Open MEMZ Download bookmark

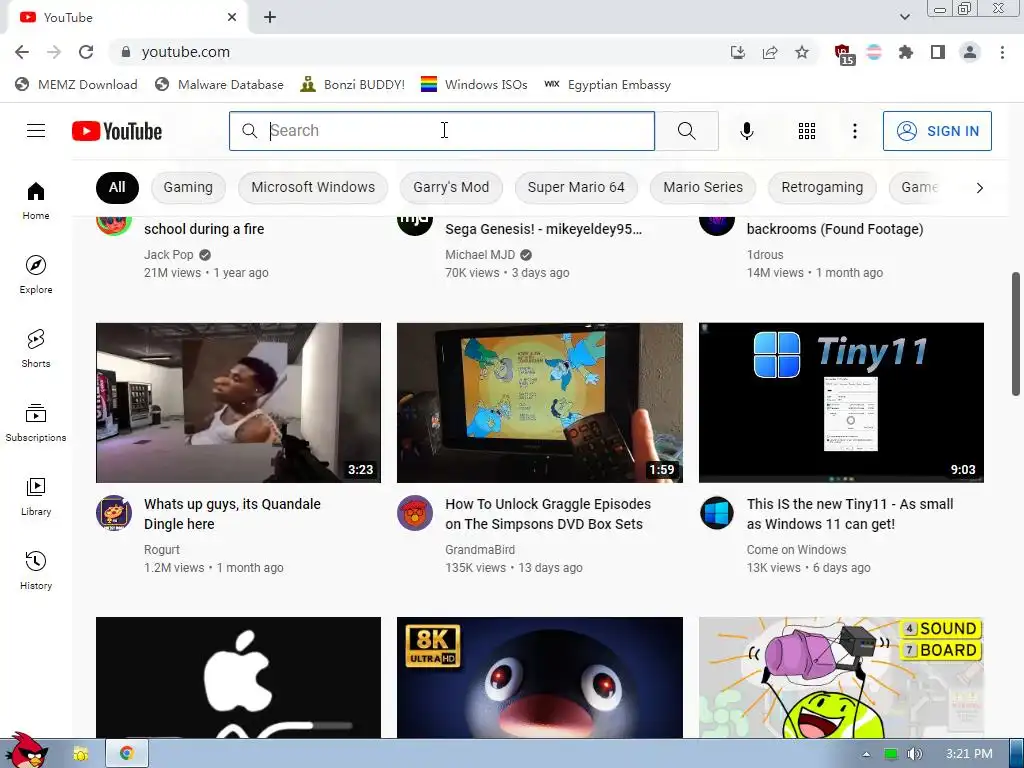[x=76, y=84]
